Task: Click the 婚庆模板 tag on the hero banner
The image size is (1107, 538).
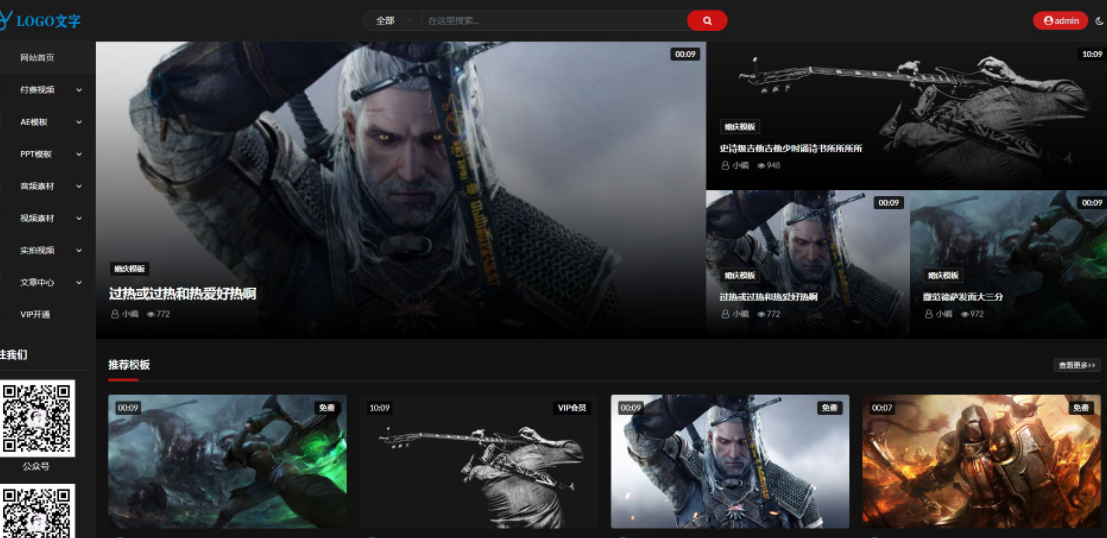Action: [x=129, y=269]
